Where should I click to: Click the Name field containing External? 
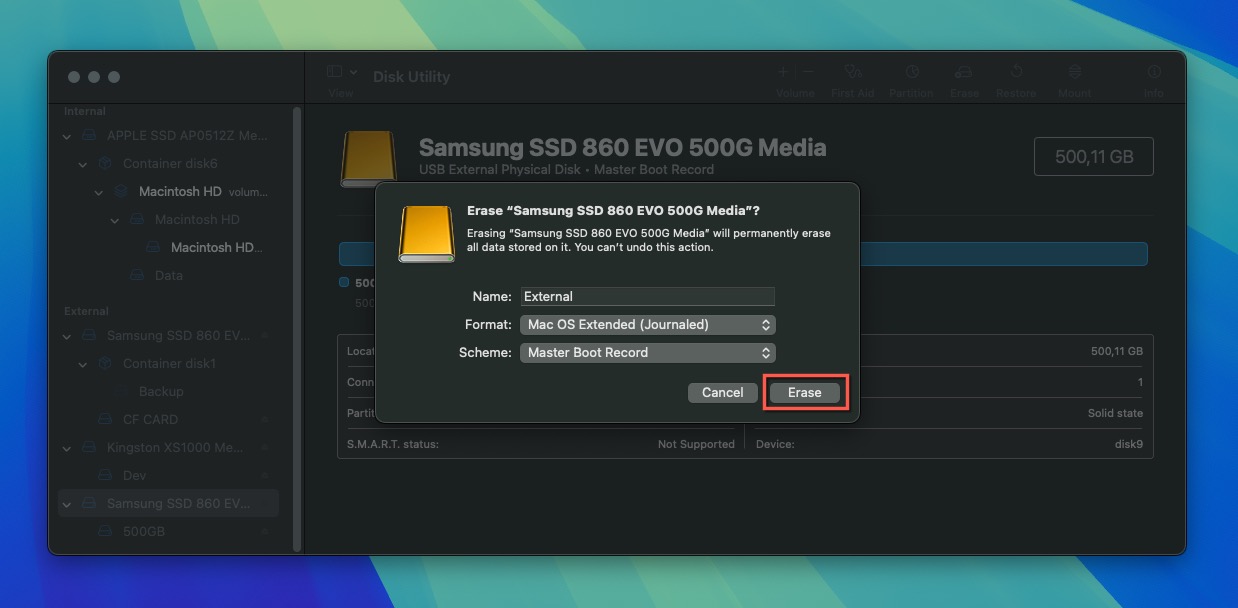pos(648,296)
